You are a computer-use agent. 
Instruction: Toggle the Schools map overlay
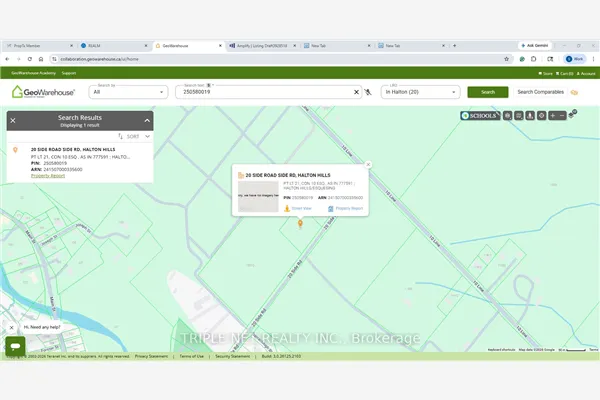pos(480,116)
